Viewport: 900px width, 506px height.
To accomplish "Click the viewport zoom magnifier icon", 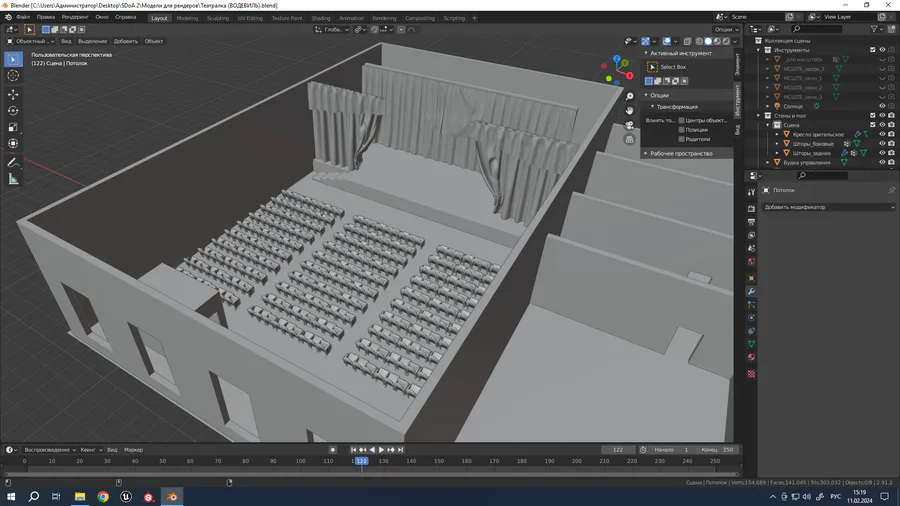I will pos(630,96).
